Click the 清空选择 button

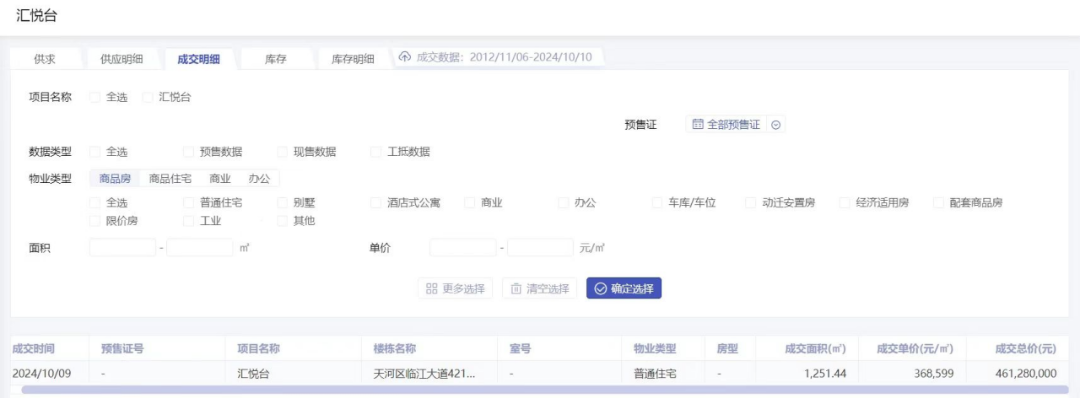pos(539,289)
